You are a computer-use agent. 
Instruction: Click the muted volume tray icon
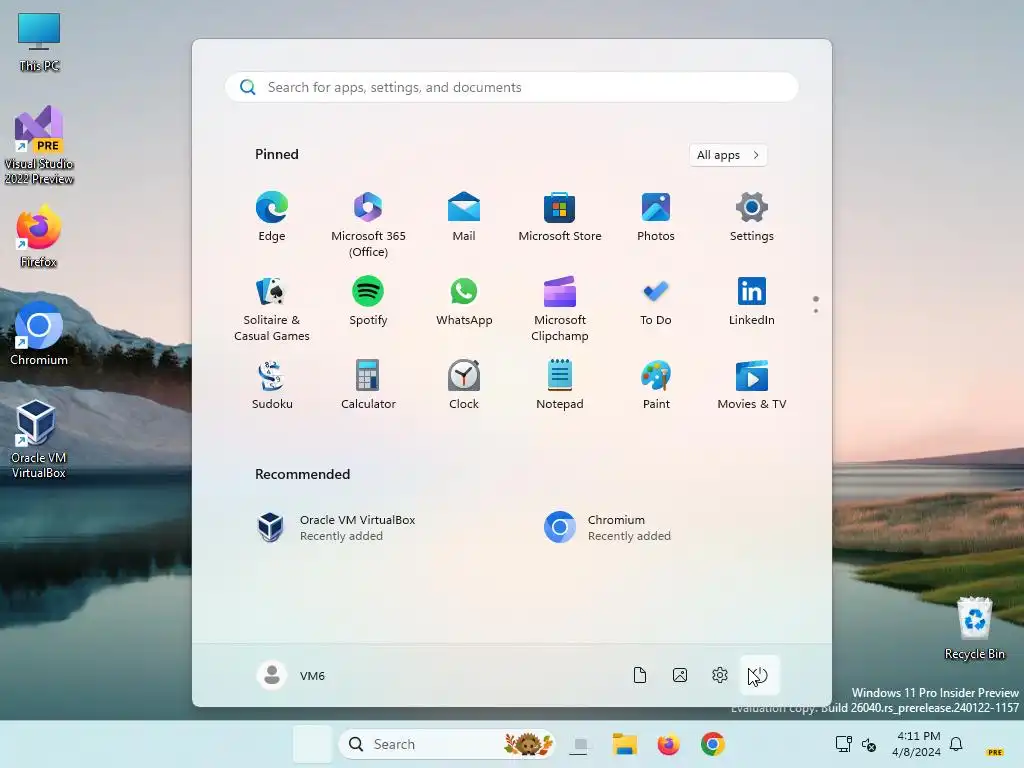coord(869,744)
